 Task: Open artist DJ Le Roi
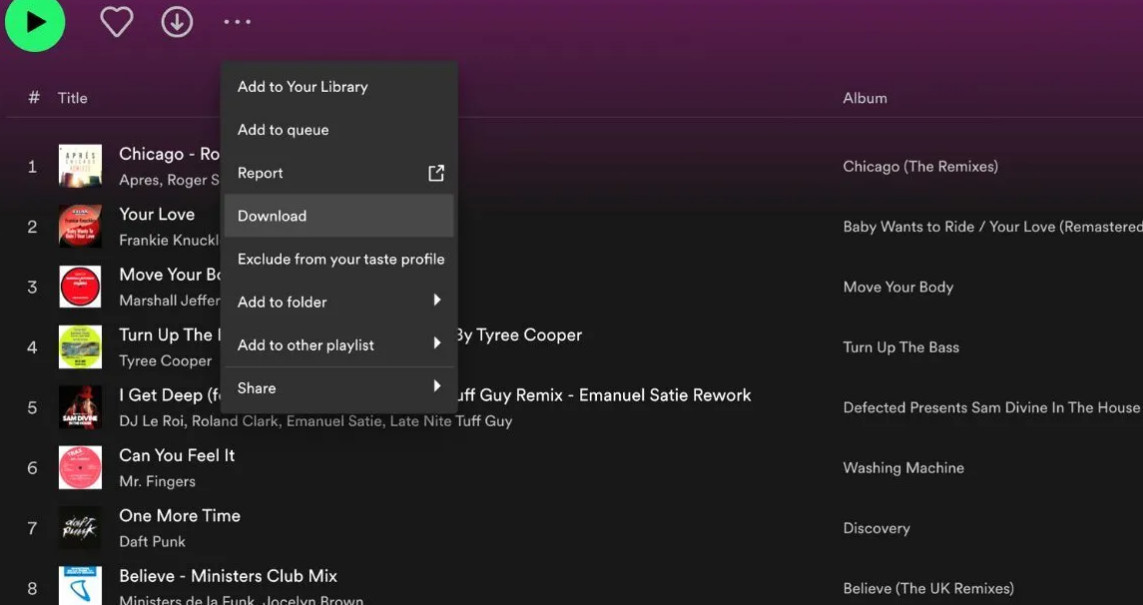[x=151, y=421]
